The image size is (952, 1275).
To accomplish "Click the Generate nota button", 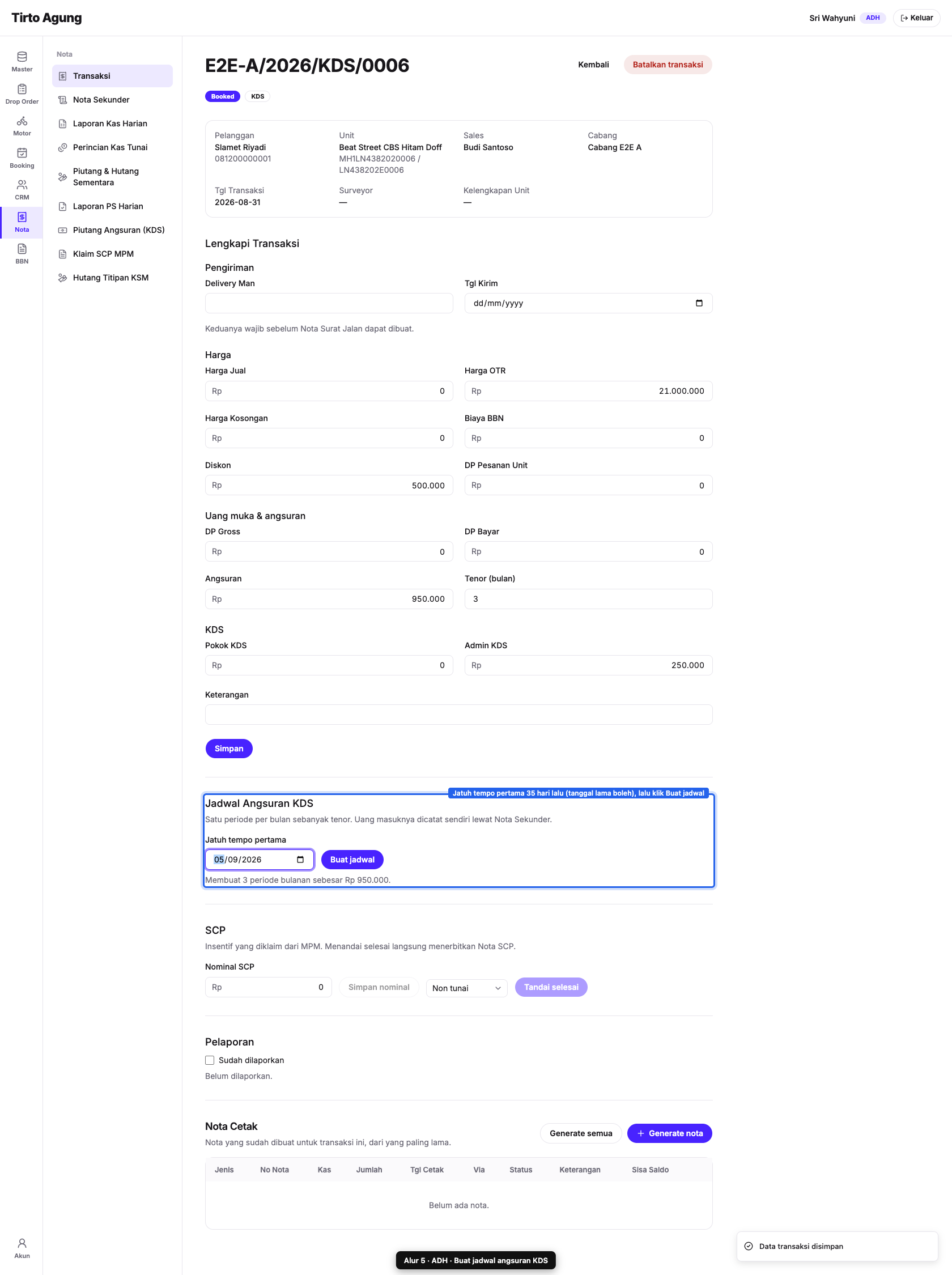I will pyautogui.click(x=669, y=1133).
